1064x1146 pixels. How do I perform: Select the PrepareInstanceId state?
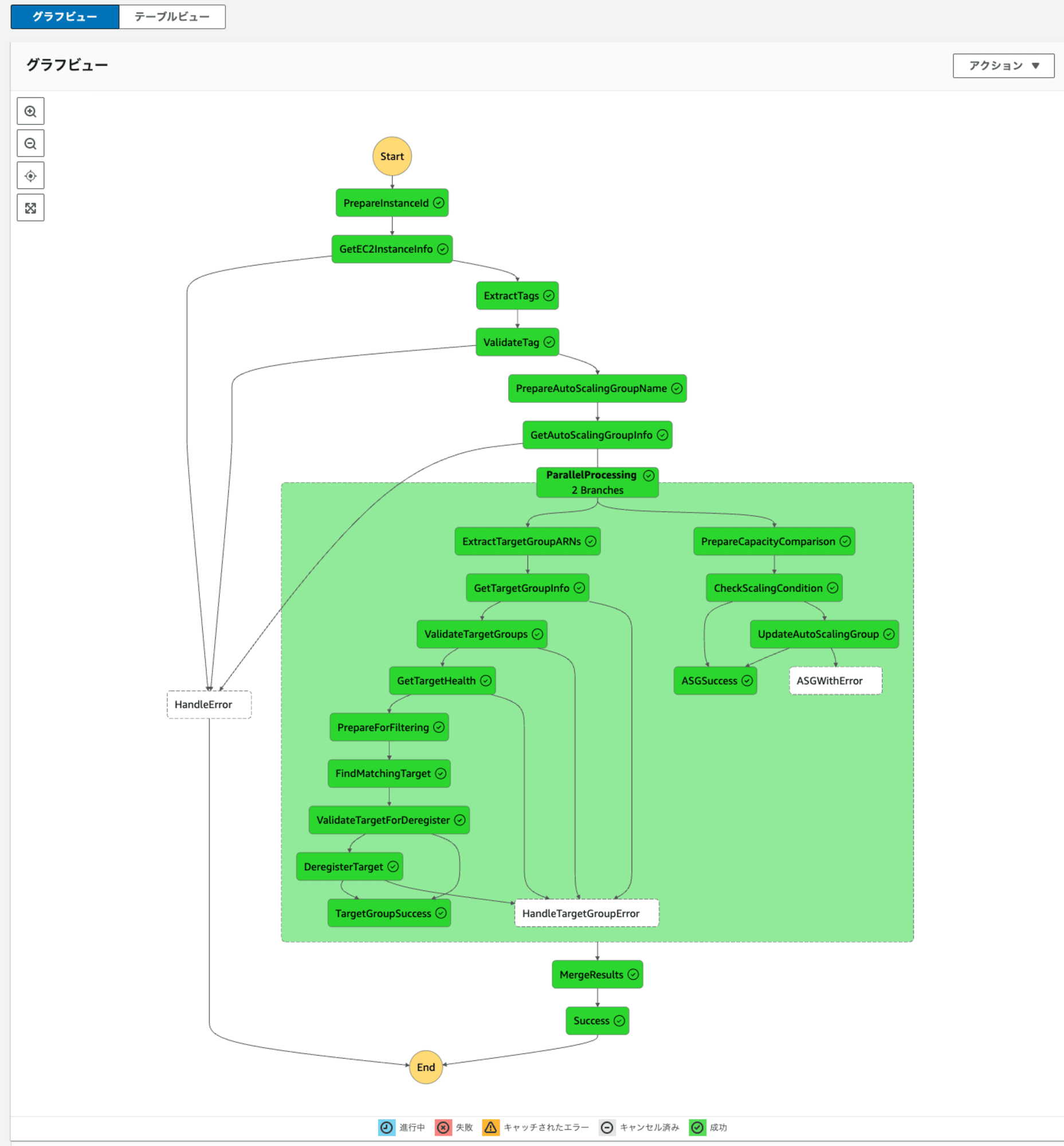392,203
